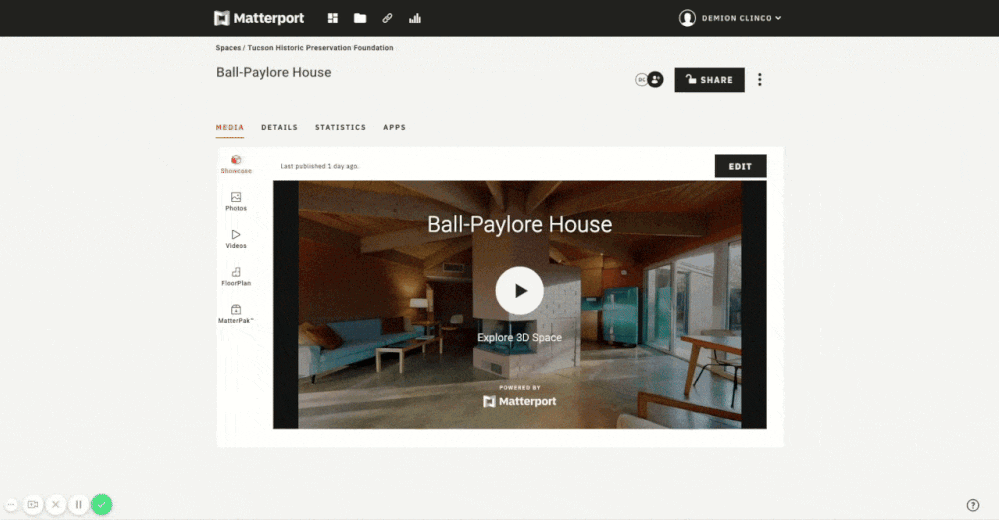This screenshot has width=999, height=520.
Task: Click the user avatar icon
Action: coord(687,18)
